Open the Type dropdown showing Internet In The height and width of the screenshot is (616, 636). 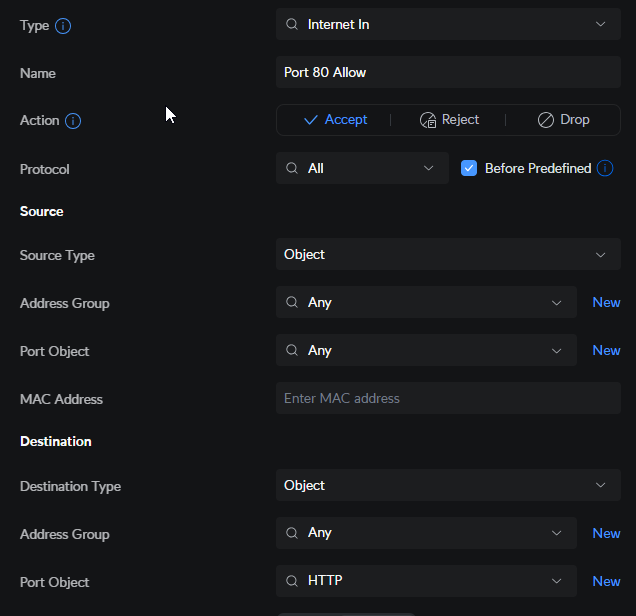pyautogui.click(x=448, y=24)
